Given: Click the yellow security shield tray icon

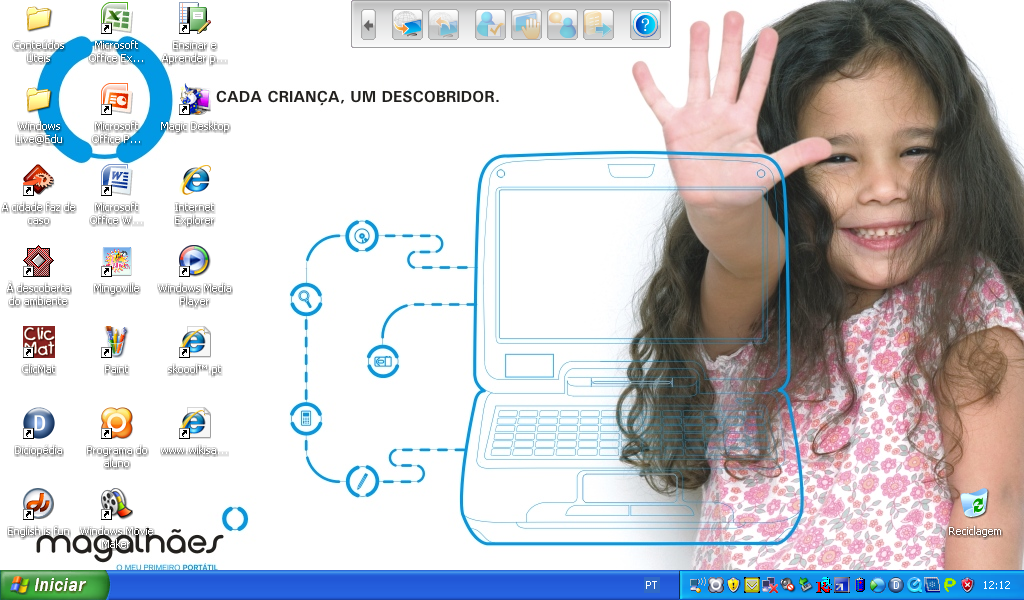Looking at the screenshot, I should click(733, 585).
